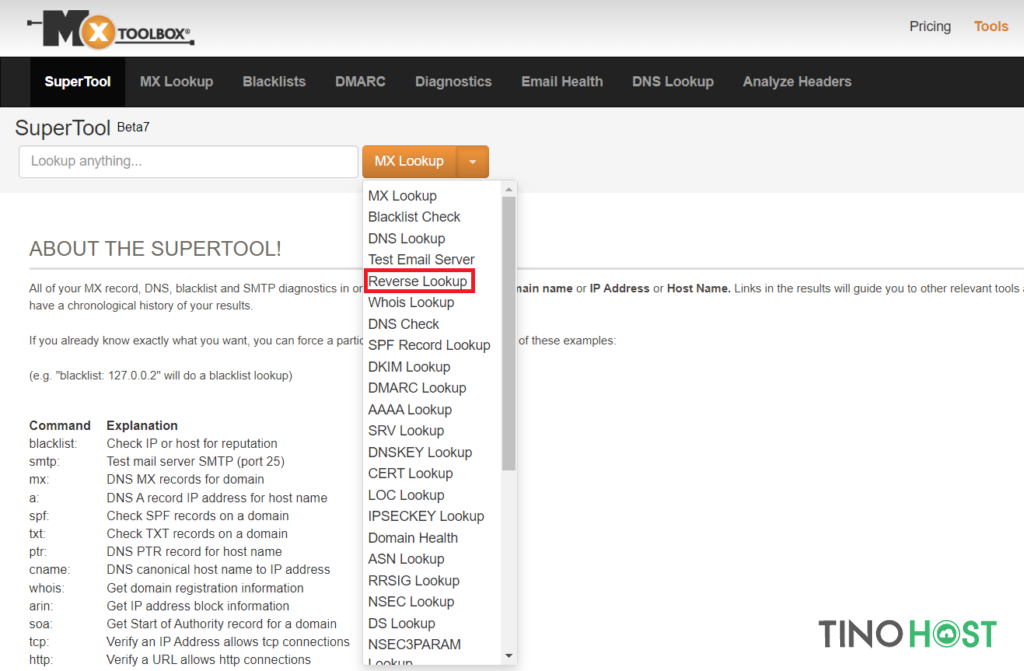Click the 'Beta7' label beside SuperTool

133,127
